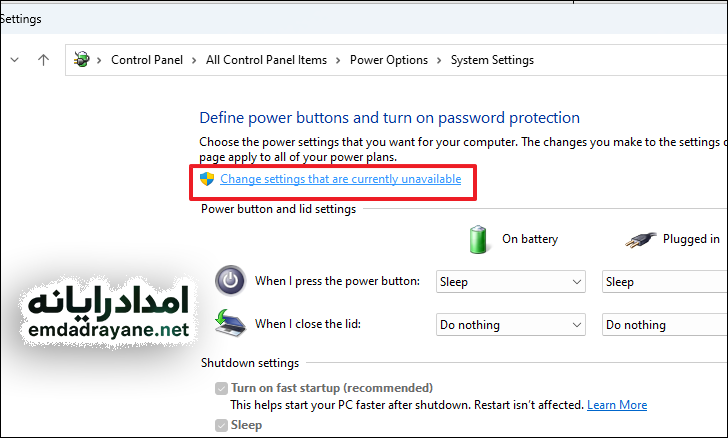Open power button Plugged in dropdown
Screen dimensions: 728x438
point(664,282)
